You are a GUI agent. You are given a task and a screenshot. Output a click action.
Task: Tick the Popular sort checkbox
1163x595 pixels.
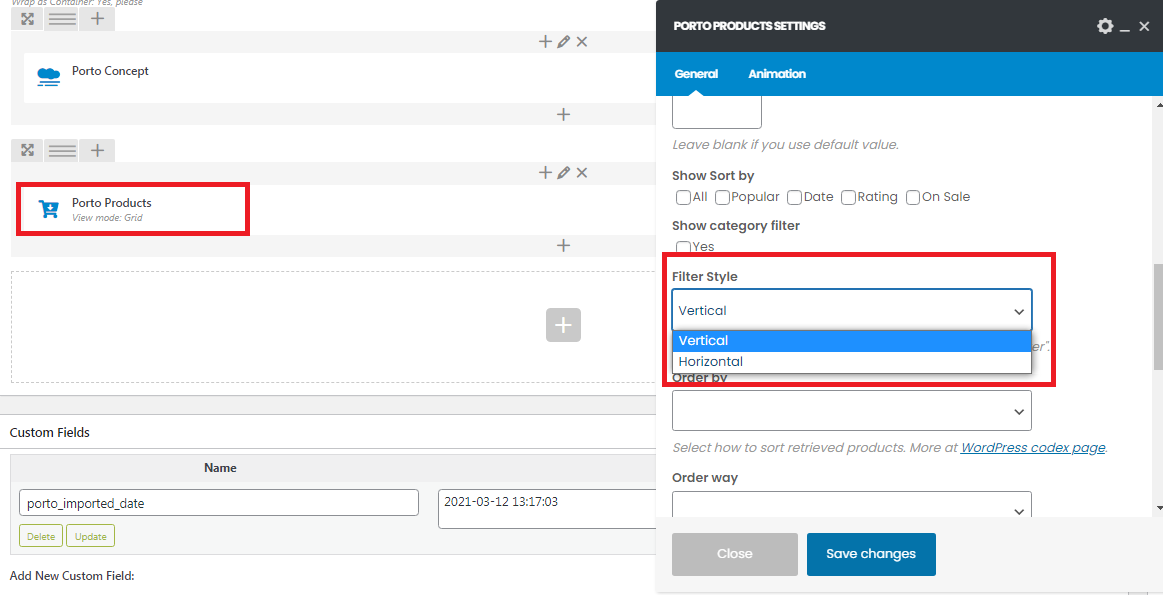tap(722, 197)
